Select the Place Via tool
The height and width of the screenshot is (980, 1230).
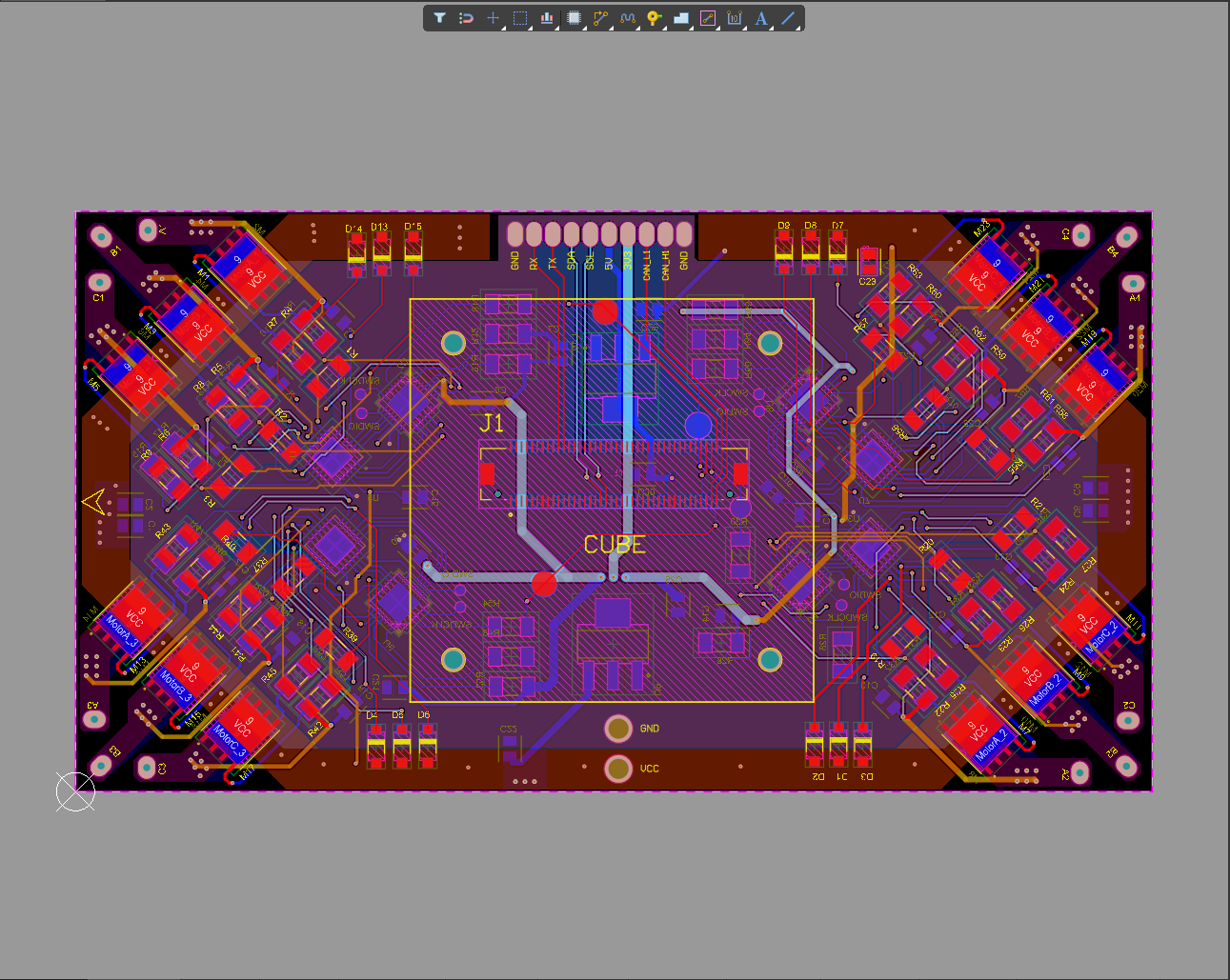(654, 18)
